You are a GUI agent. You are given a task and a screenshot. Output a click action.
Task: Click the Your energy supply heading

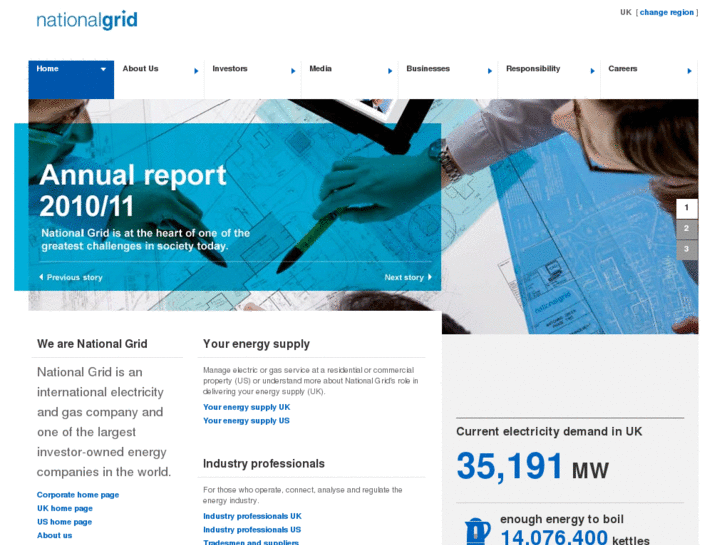[256, 344]
